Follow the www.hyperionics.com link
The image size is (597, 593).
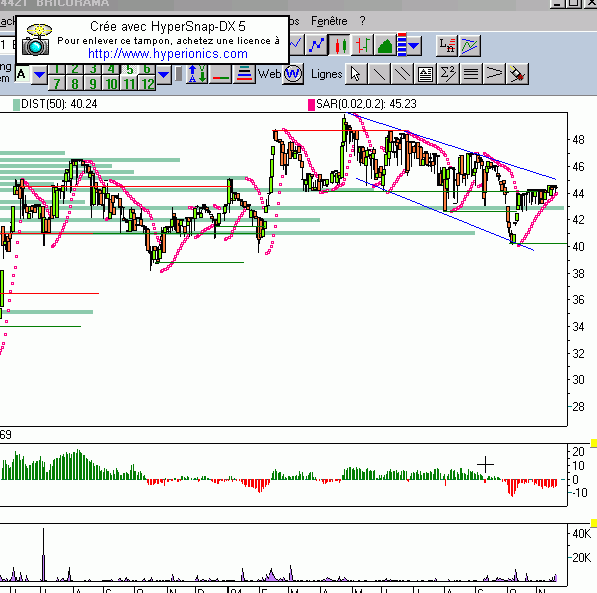pyautogui.click(x=168, y=54)
